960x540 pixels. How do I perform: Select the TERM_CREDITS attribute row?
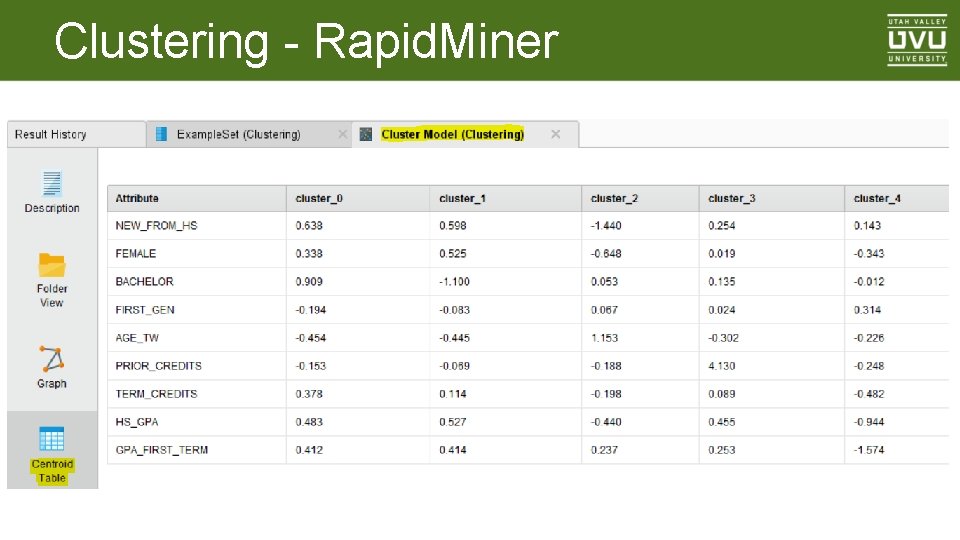(x=528, y=394)
